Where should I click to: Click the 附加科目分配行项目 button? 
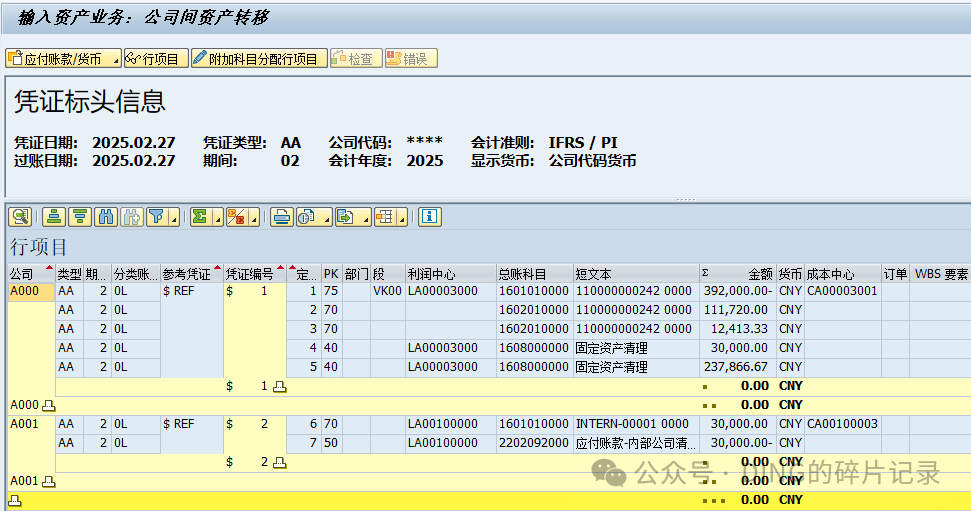coord(259,59)
